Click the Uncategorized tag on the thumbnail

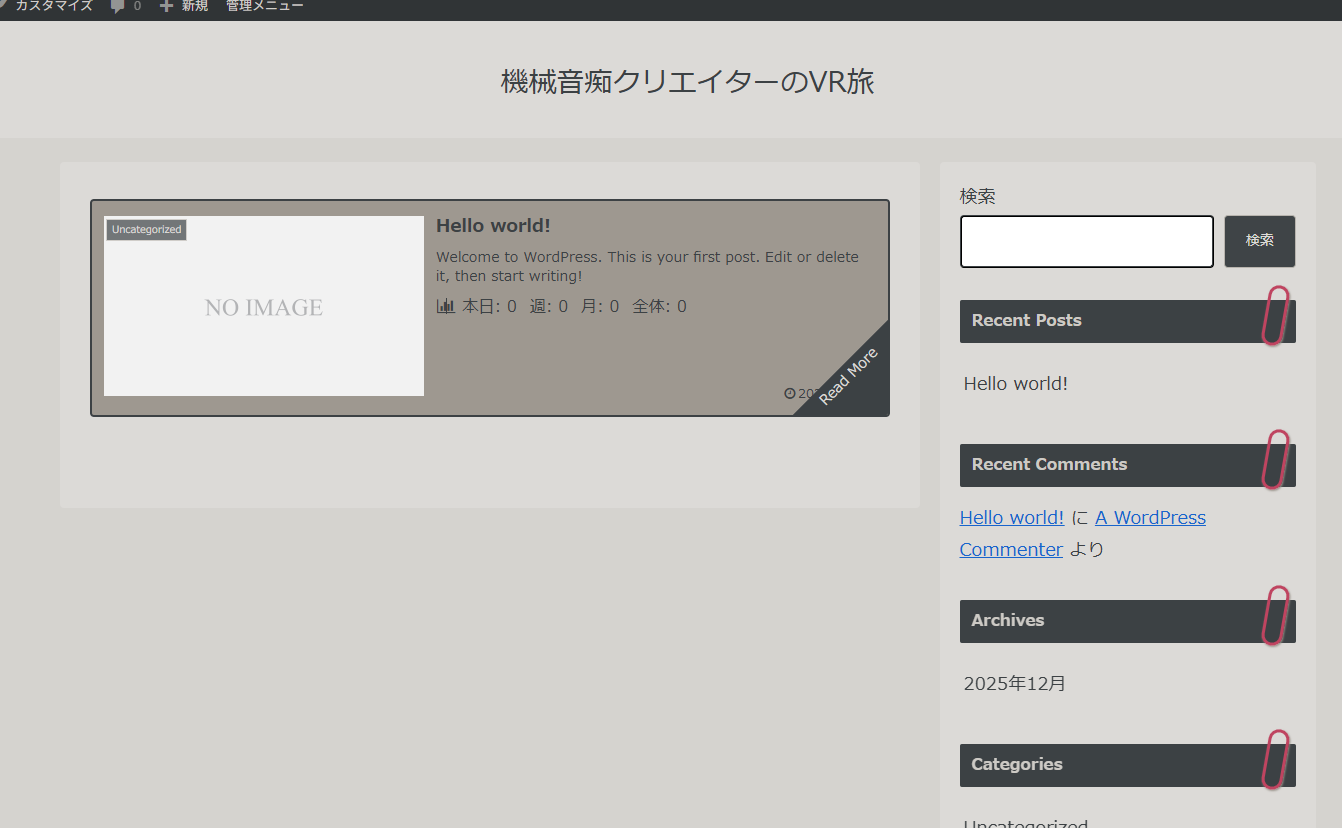pos(146,230)
